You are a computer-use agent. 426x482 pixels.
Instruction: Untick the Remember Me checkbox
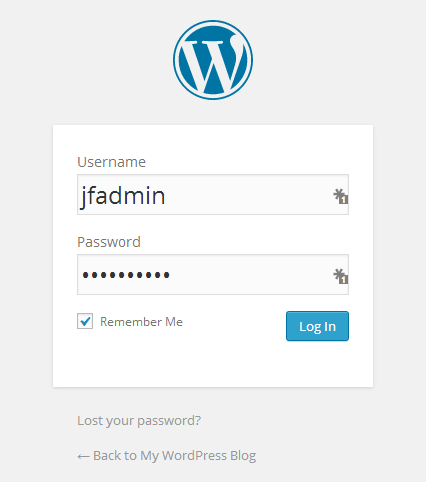85,321
